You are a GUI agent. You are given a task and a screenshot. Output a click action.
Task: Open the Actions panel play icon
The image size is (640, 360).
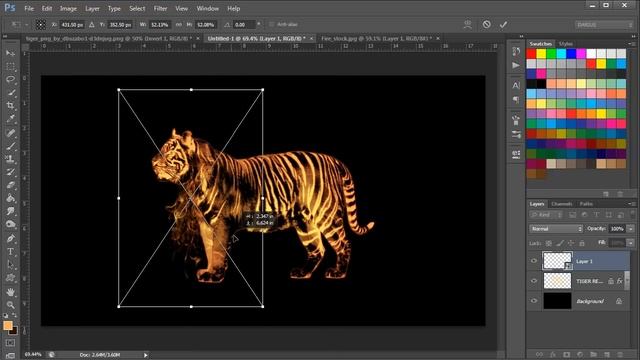(516, 65)
